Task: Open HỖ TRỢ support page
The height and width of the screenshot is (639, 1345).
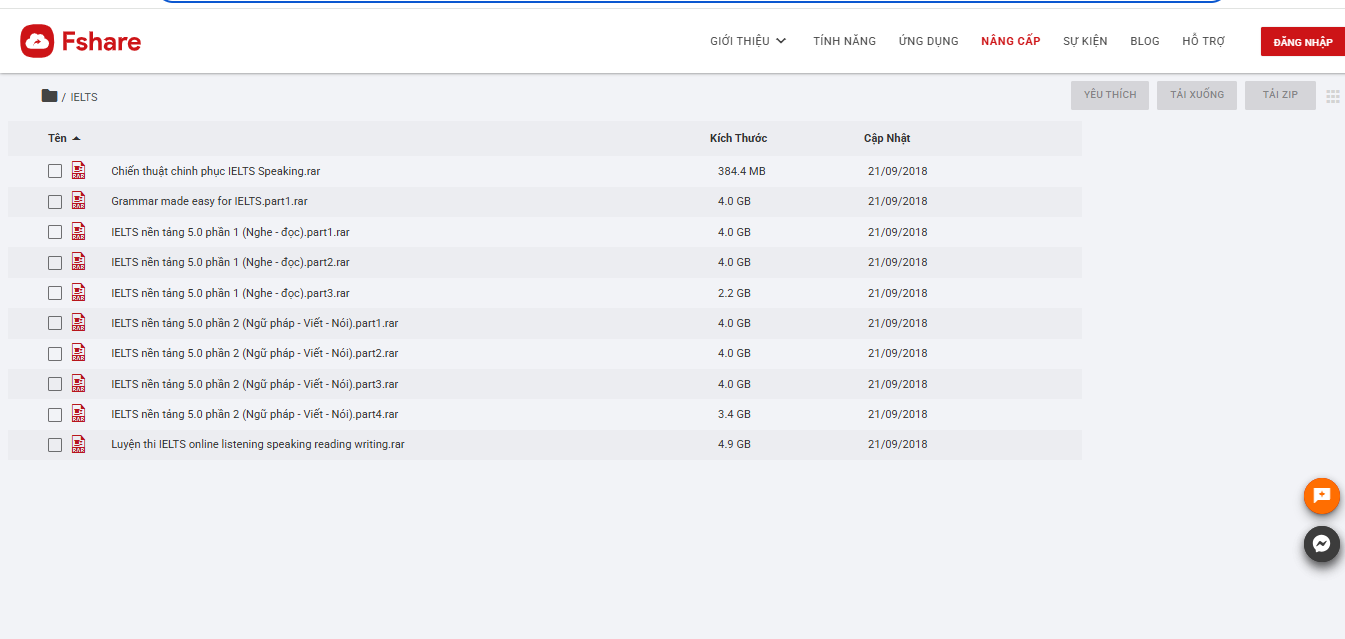Action: point(1203,41)
